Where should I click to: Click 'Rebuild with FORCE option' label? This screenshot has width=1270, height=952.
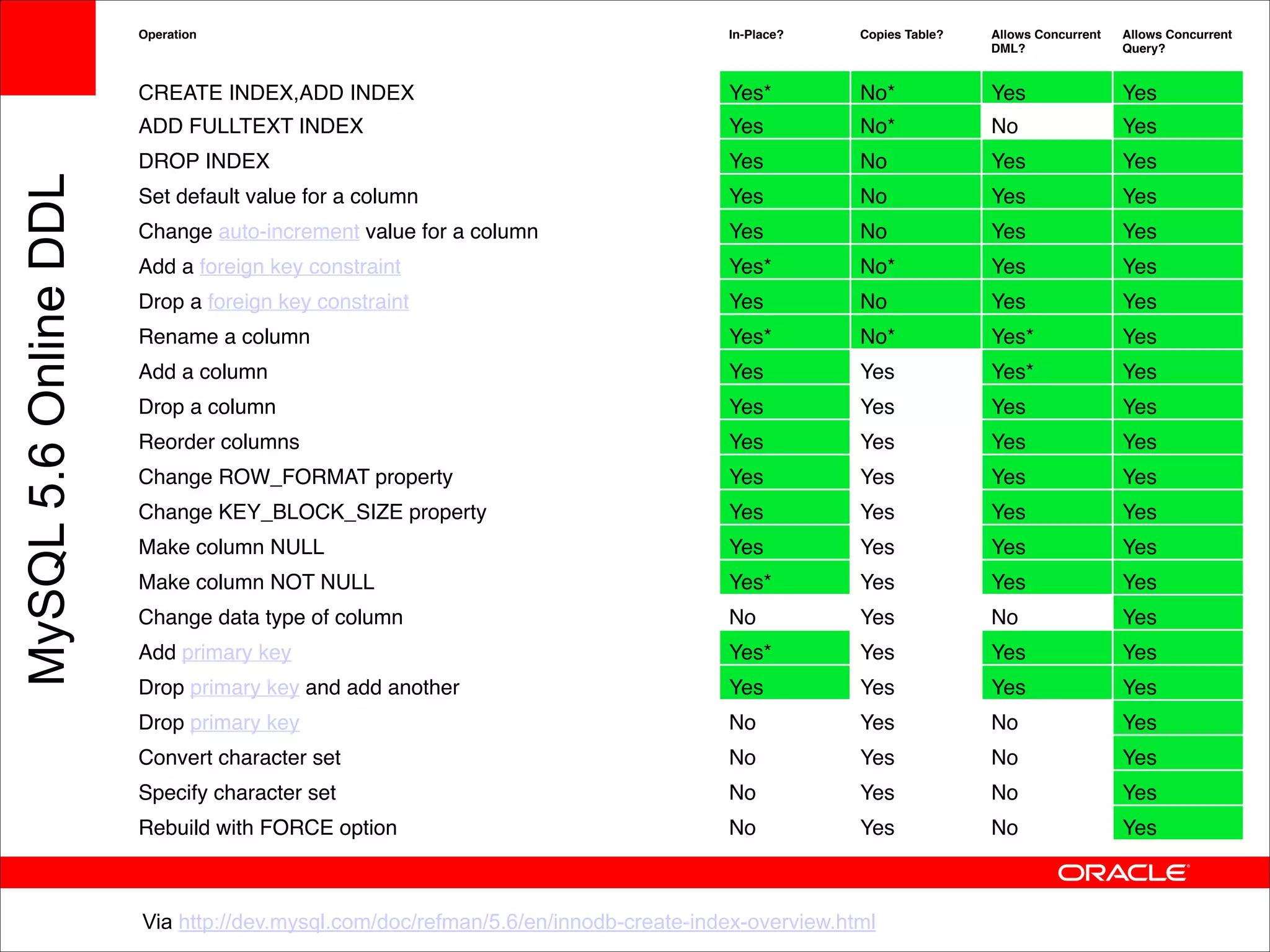point(268,828)
